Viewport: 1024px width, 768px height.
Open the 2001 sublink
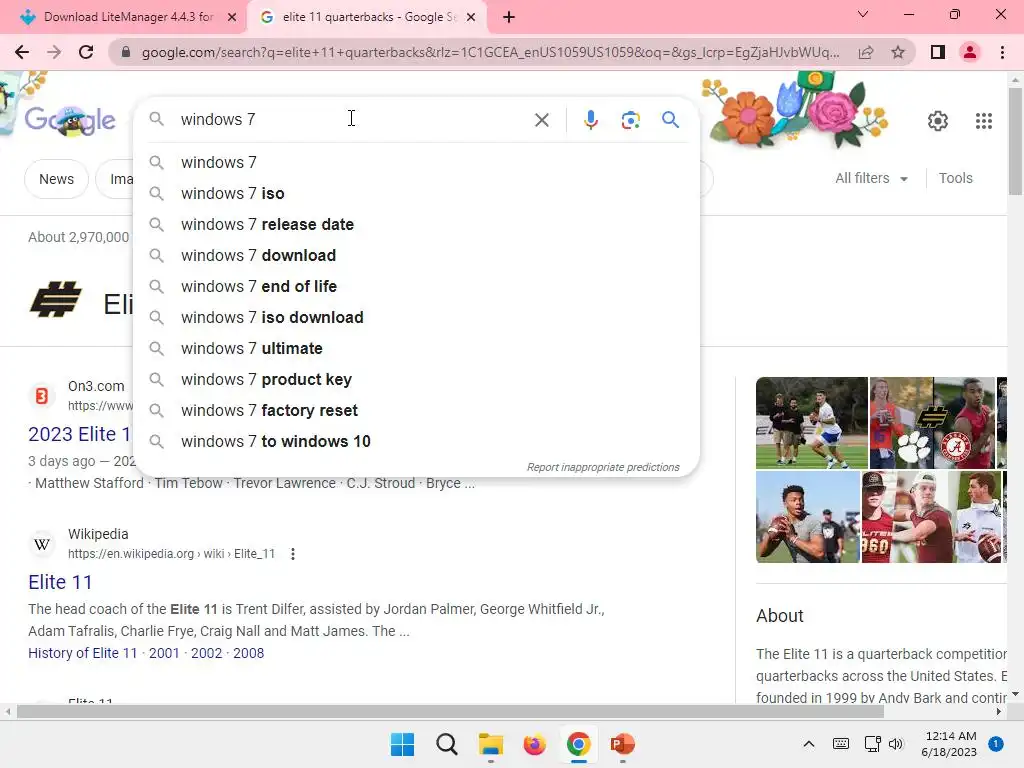(x=164, y=653)
